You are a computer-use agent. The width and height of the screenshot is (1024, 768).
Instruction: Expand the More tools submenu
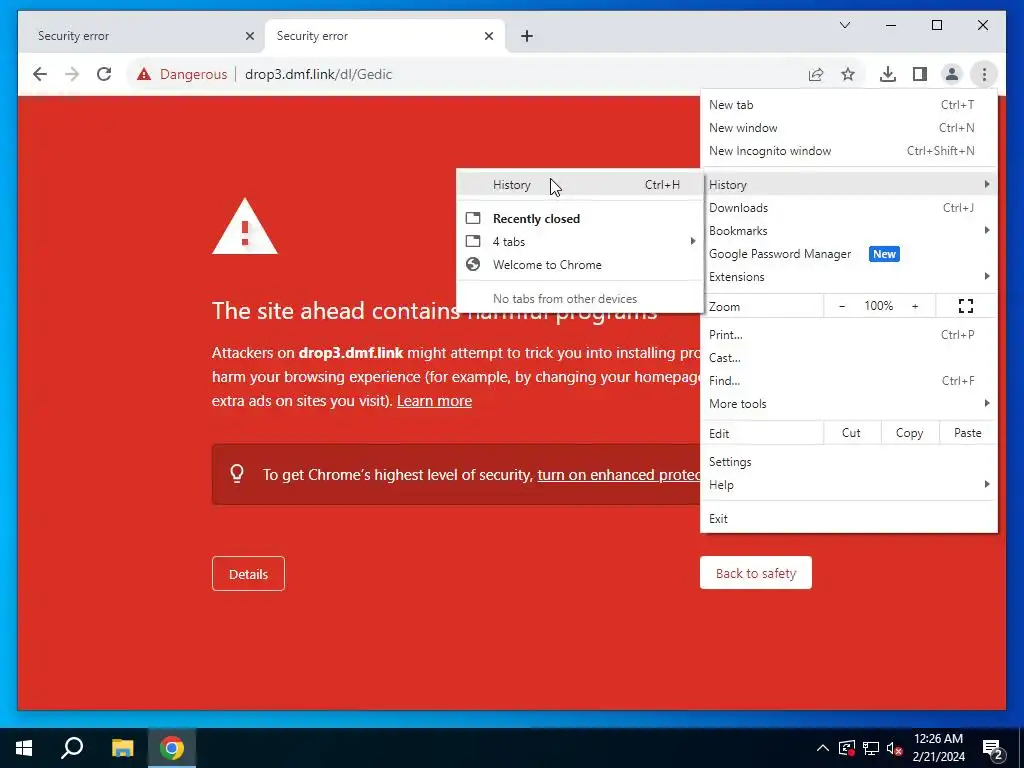(848, 404)
